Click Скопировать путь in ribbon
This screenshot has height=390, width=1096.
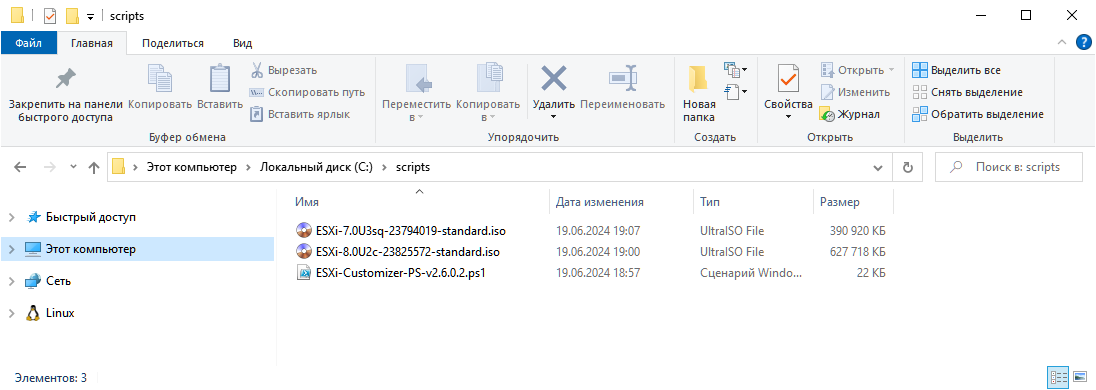[307, 92]
